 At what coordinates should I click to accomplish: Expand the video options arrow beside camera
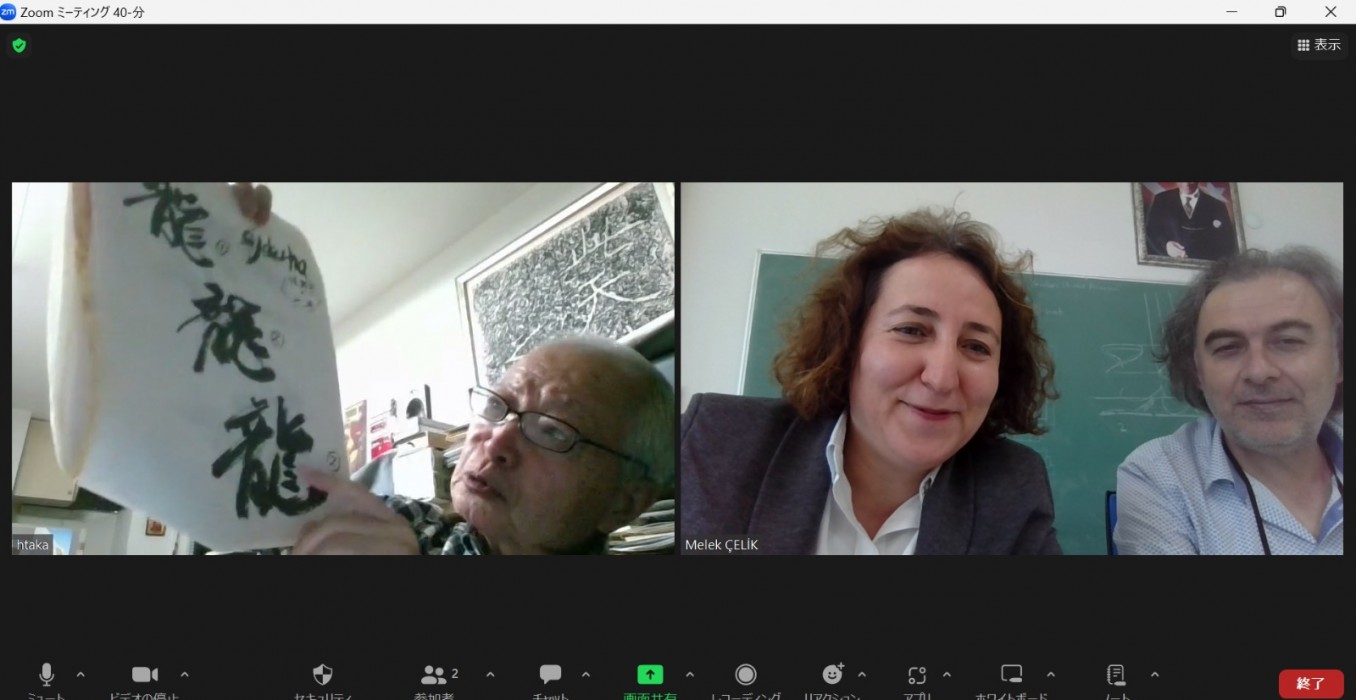[184, 675]
